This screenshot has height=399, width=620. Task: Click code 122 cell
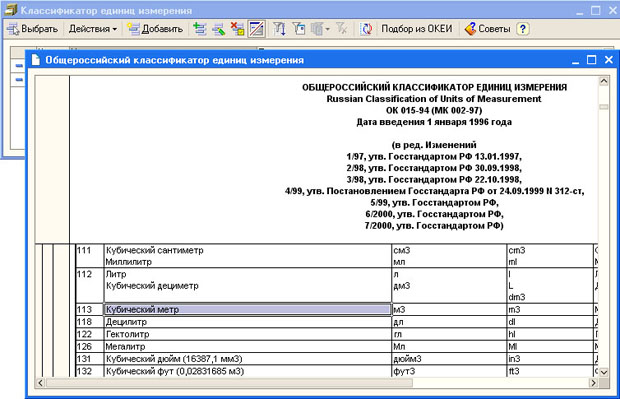[x=90, y=334]
